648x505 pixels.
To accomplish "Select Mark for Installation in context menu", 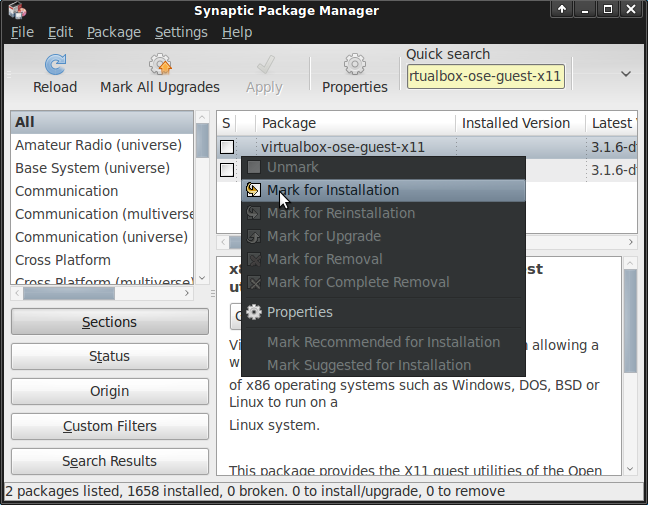I will (x=383, y=190).
